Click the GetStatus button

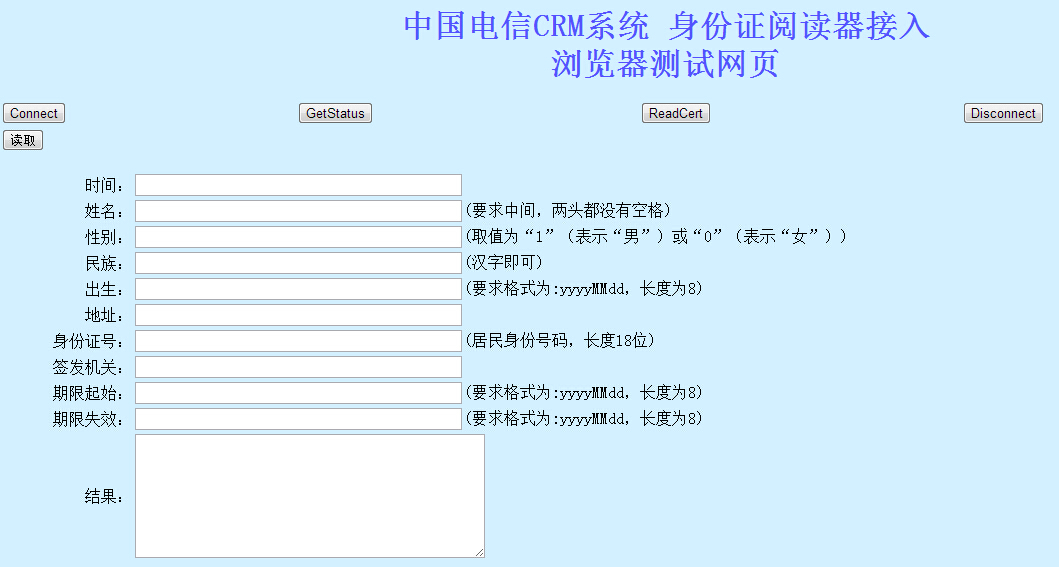(335, 113)
